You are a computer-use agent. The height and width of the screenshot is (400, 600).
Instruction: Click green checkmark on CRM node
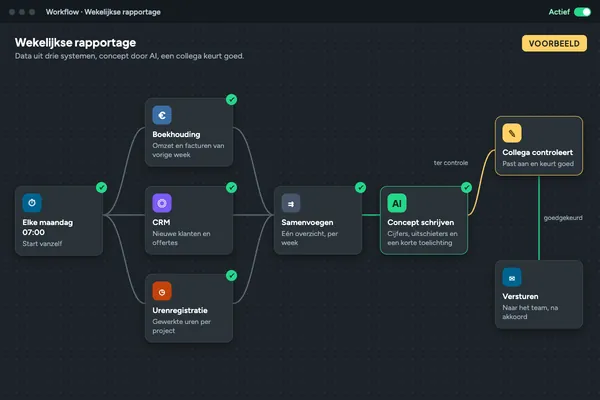pyautogui.click(x=232, y=188)
